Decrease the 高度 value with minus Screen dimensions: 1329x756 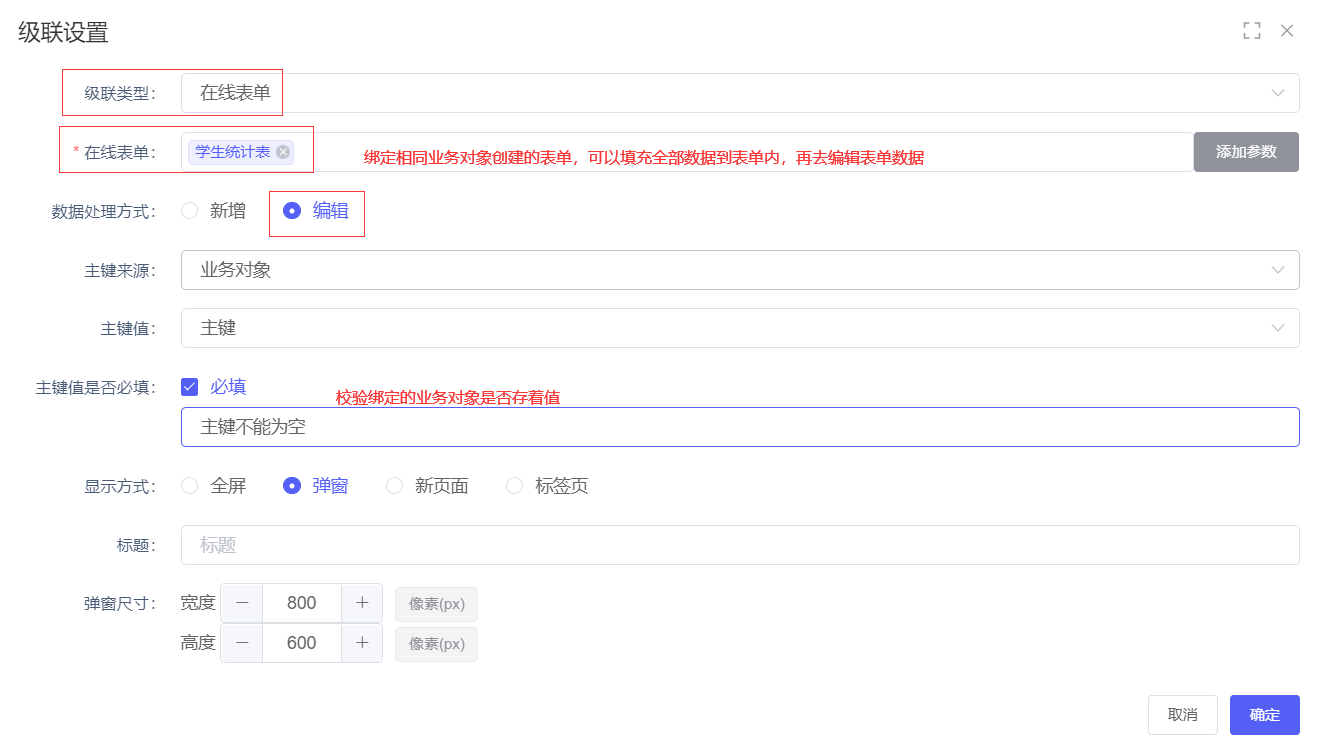tap(242, 643)
